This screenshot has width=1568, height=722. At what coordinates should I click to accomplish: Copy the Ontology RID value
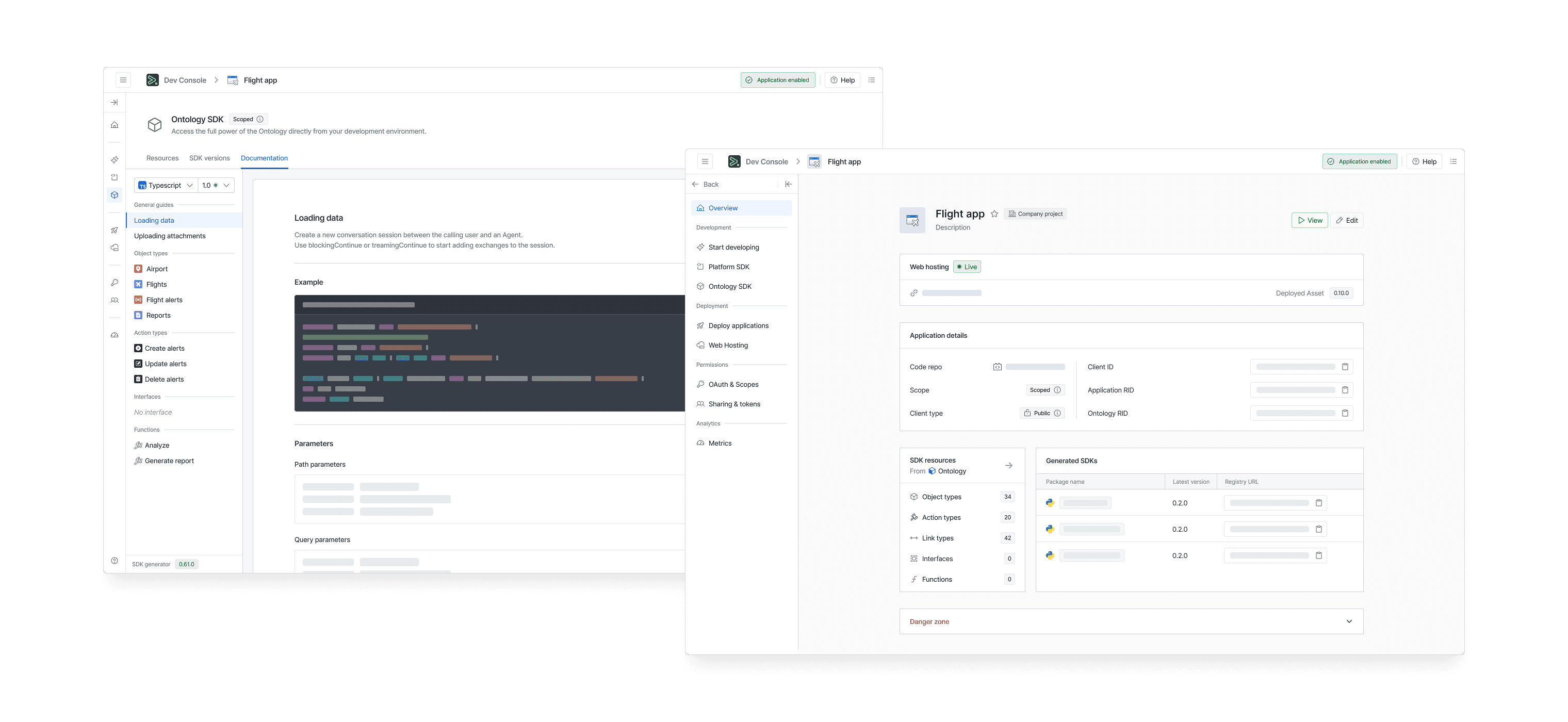[x=1345, y=414]
